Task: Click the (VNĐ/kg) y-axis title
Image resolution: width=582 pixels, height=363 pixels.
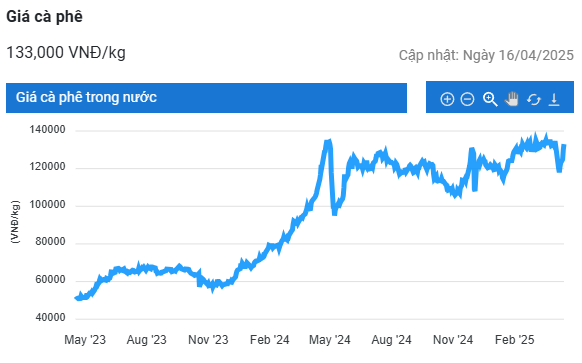Action: click(15, 222)
